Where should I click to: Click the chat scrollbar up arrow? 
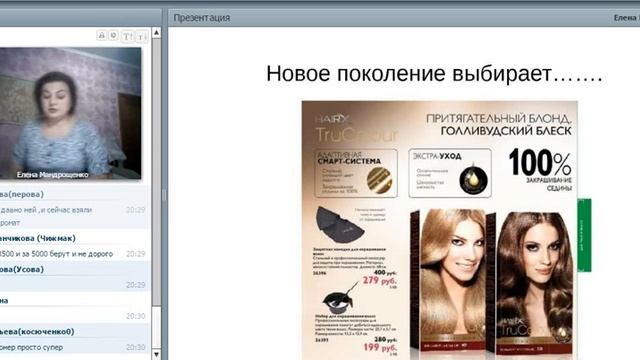click(156, 32)
